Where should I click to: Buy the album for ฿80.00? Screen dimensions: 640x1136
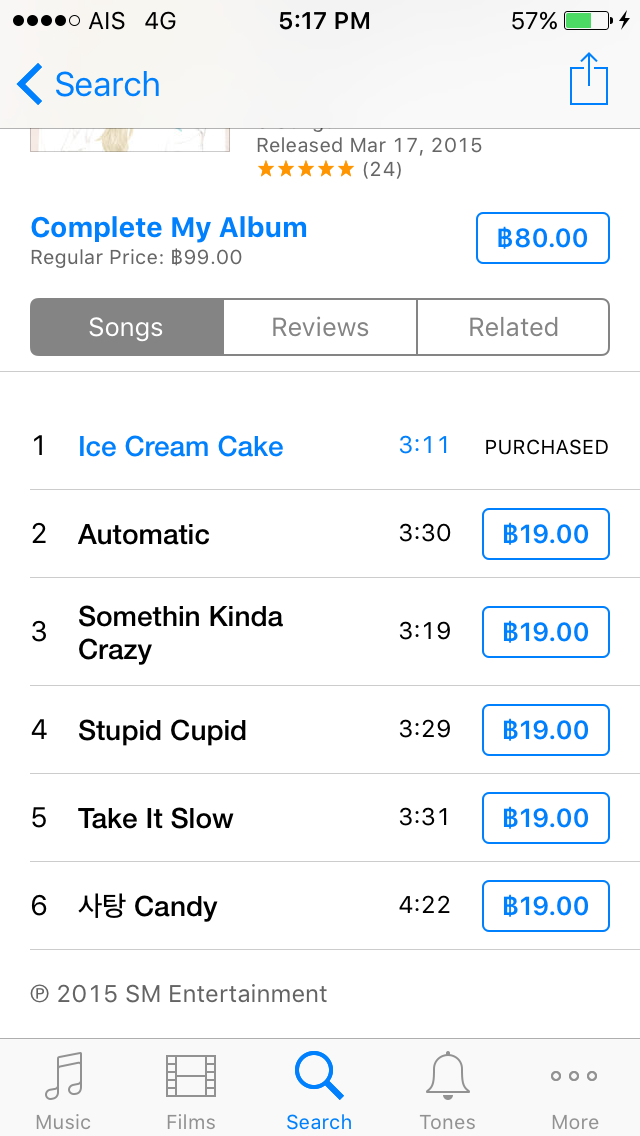(x=542, y=238)
